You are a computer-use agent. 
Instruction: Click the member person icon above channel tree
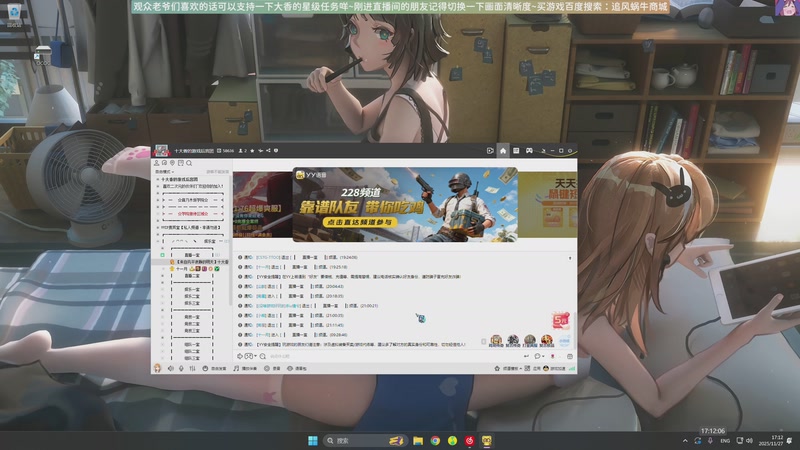[x=157, y=163]
